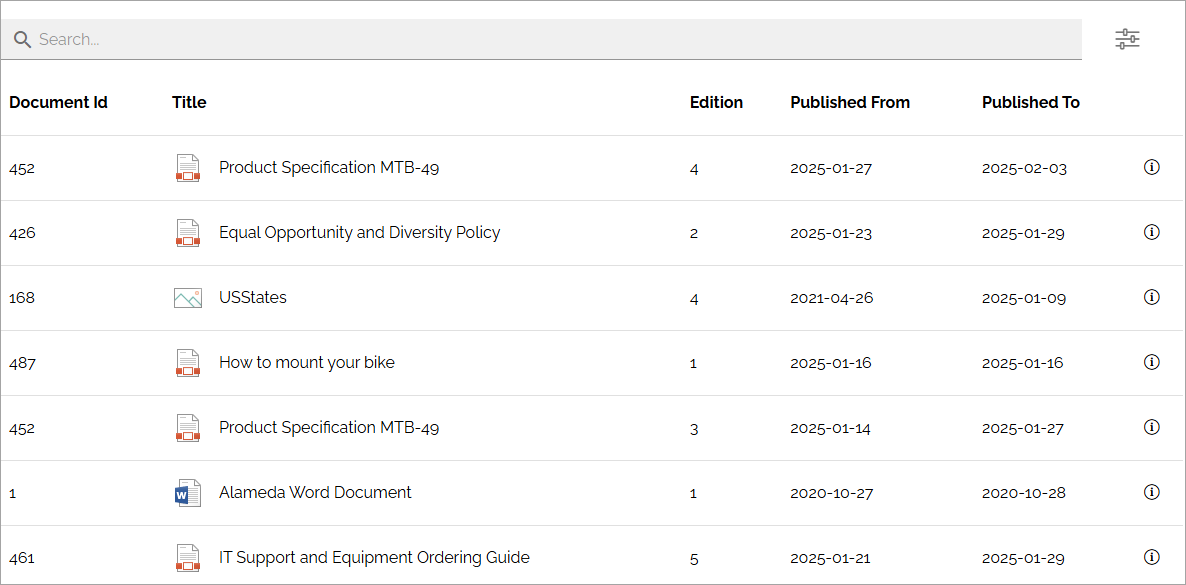Click the image file icon beside USStates
This screenshot has width=1186, height=585.
pos(188,298)
